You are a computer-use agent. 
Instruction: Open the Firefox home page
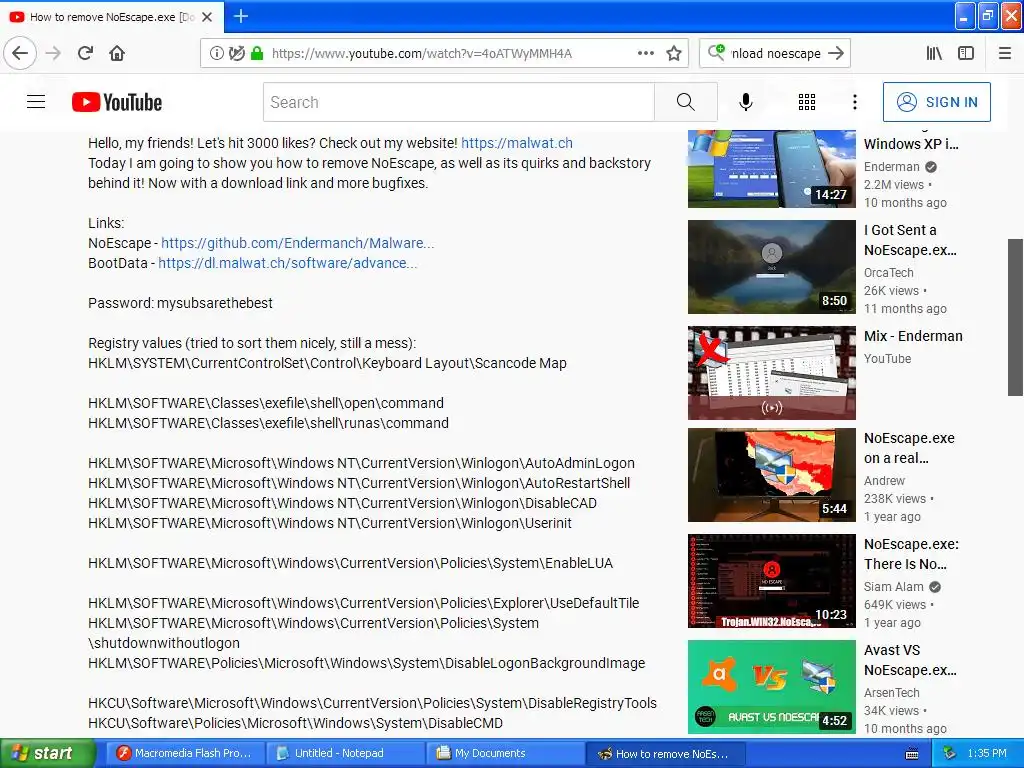(x=117, y=54)
